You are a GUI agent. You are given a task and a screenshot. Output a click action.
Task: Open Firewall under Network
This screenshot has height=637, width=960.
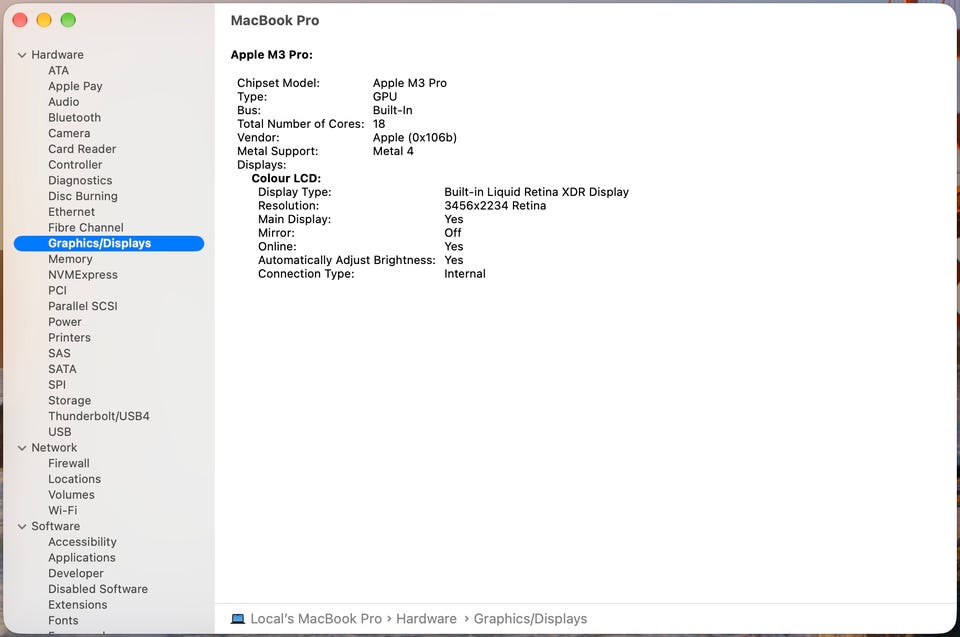(69, 464)
